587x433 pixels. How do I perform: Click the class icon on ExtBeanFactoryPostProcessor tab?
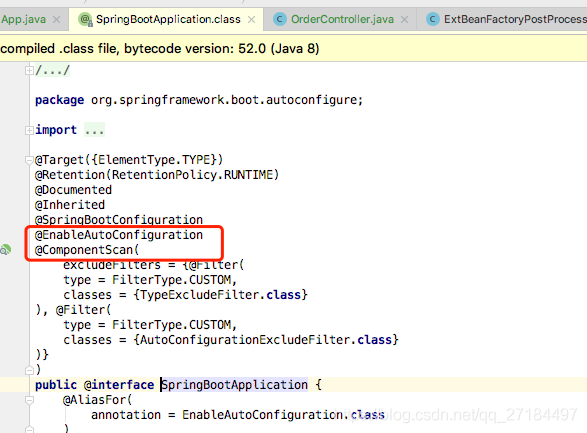tap(433, 19)
